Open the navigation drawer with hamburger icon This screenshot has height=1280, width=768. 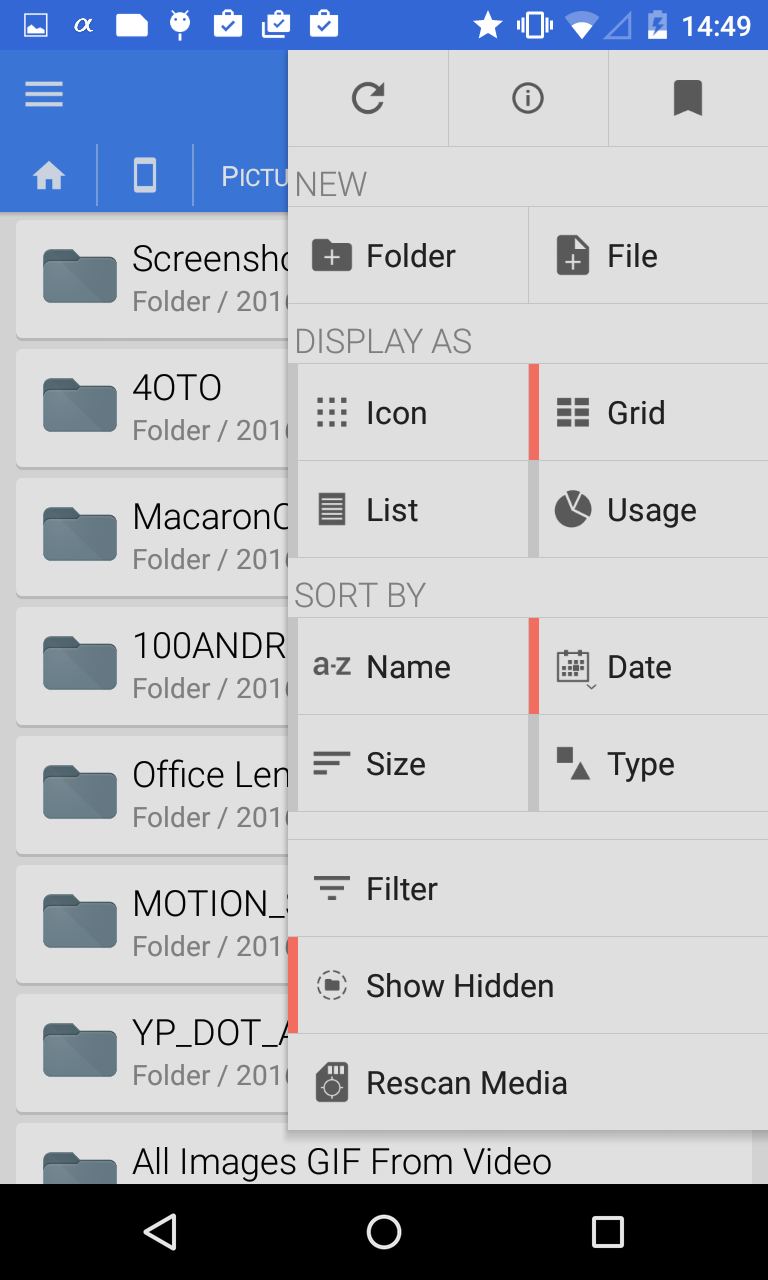(43, 94)
